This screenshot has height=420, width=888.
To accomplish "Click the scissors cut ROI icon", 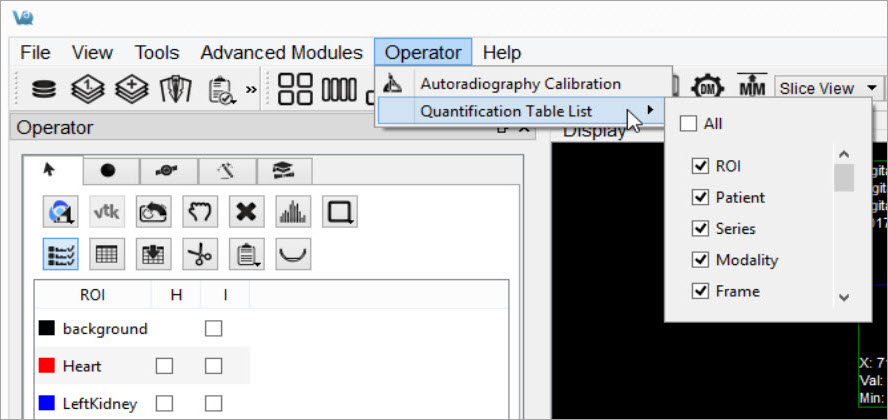I will point(199,255).
